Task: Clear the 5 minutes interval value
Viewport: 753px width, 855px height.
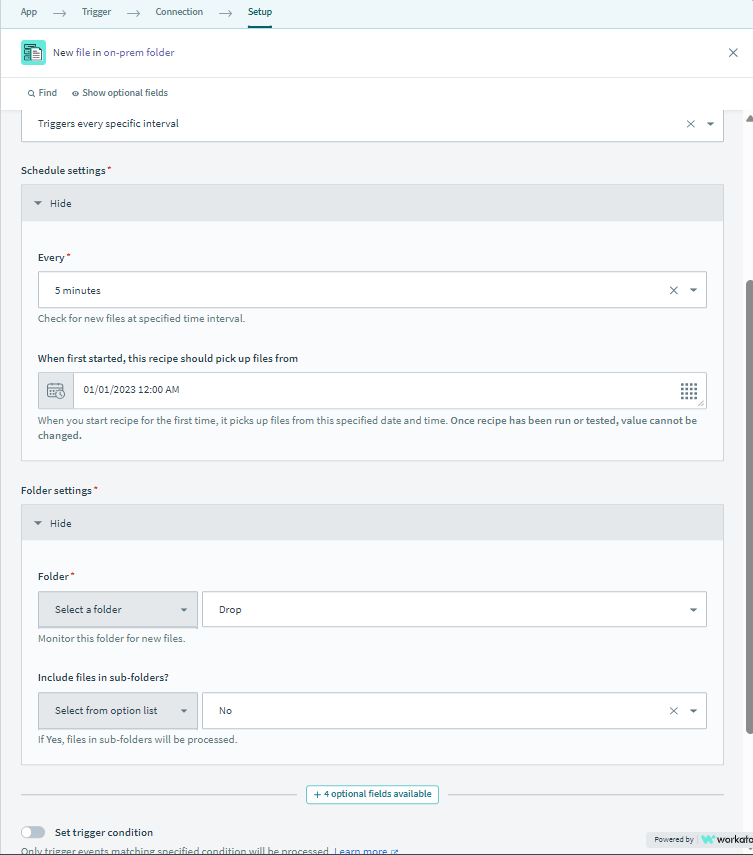Action: (673, 291)
